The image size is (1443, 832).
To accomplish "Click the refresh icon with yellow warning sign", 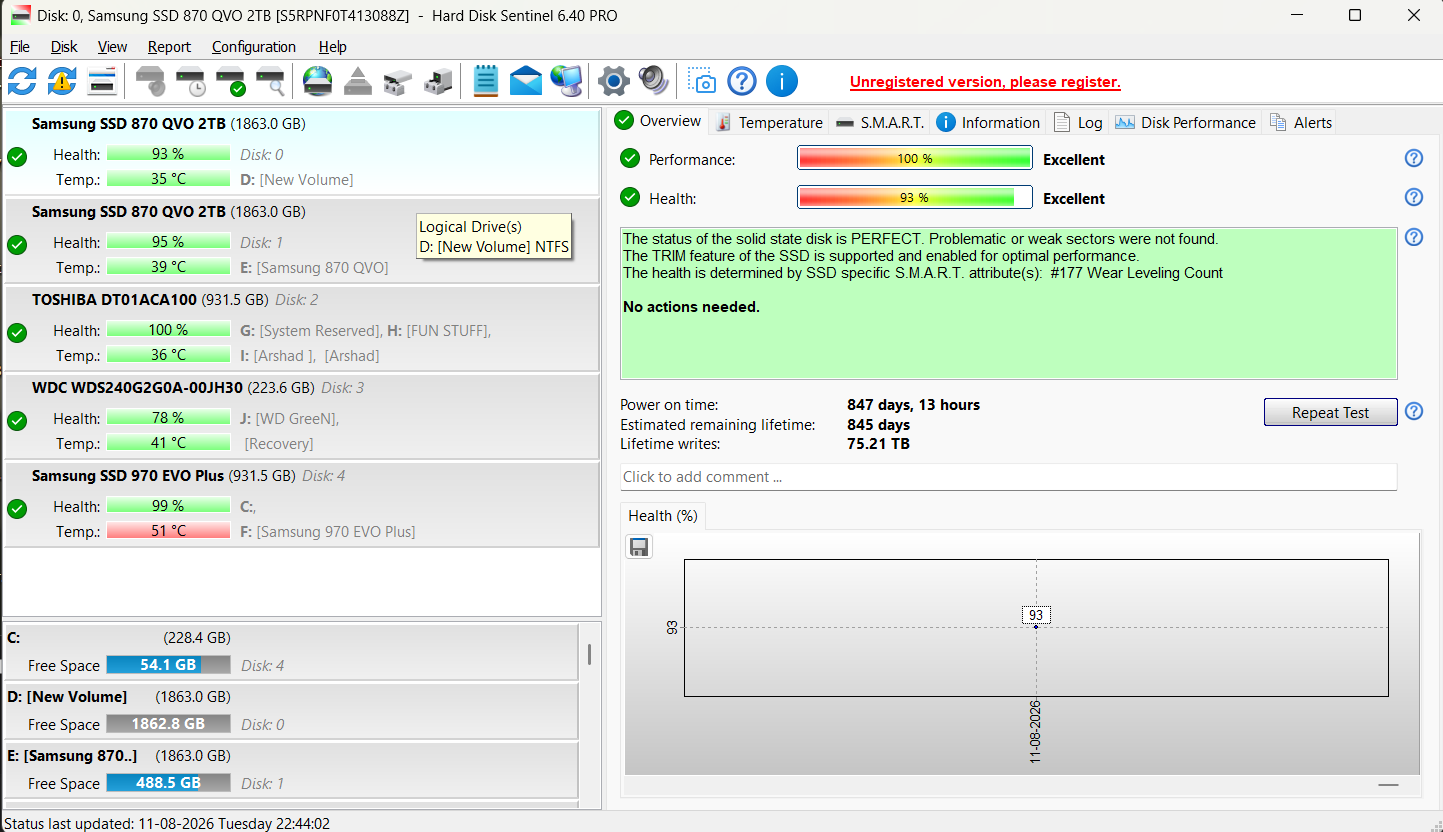I will [62, 81].
